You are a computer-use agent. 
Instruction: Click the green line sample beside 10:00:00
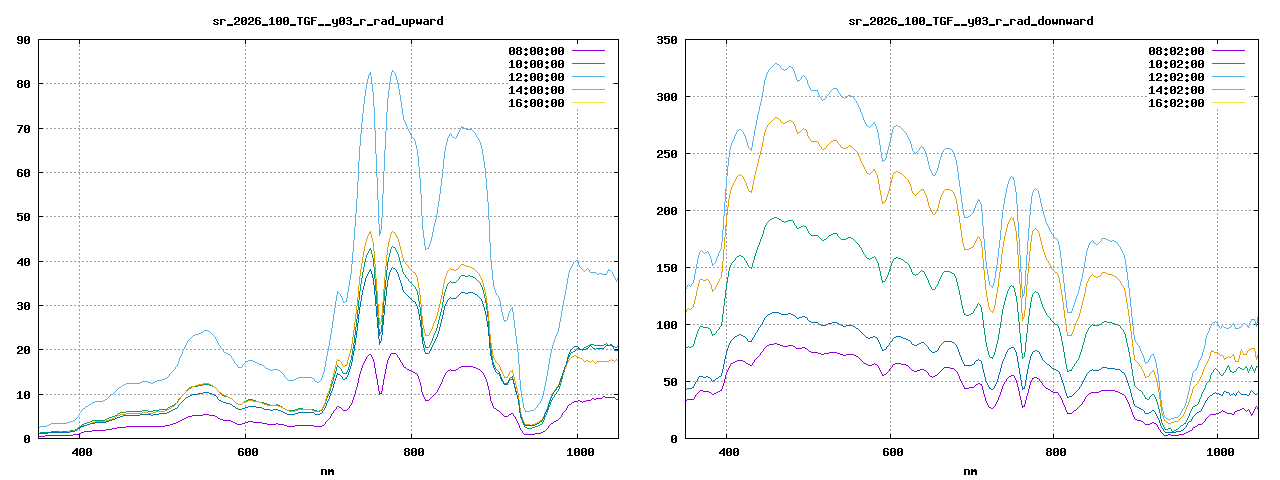pyautogui.click(x=589, y=64)
